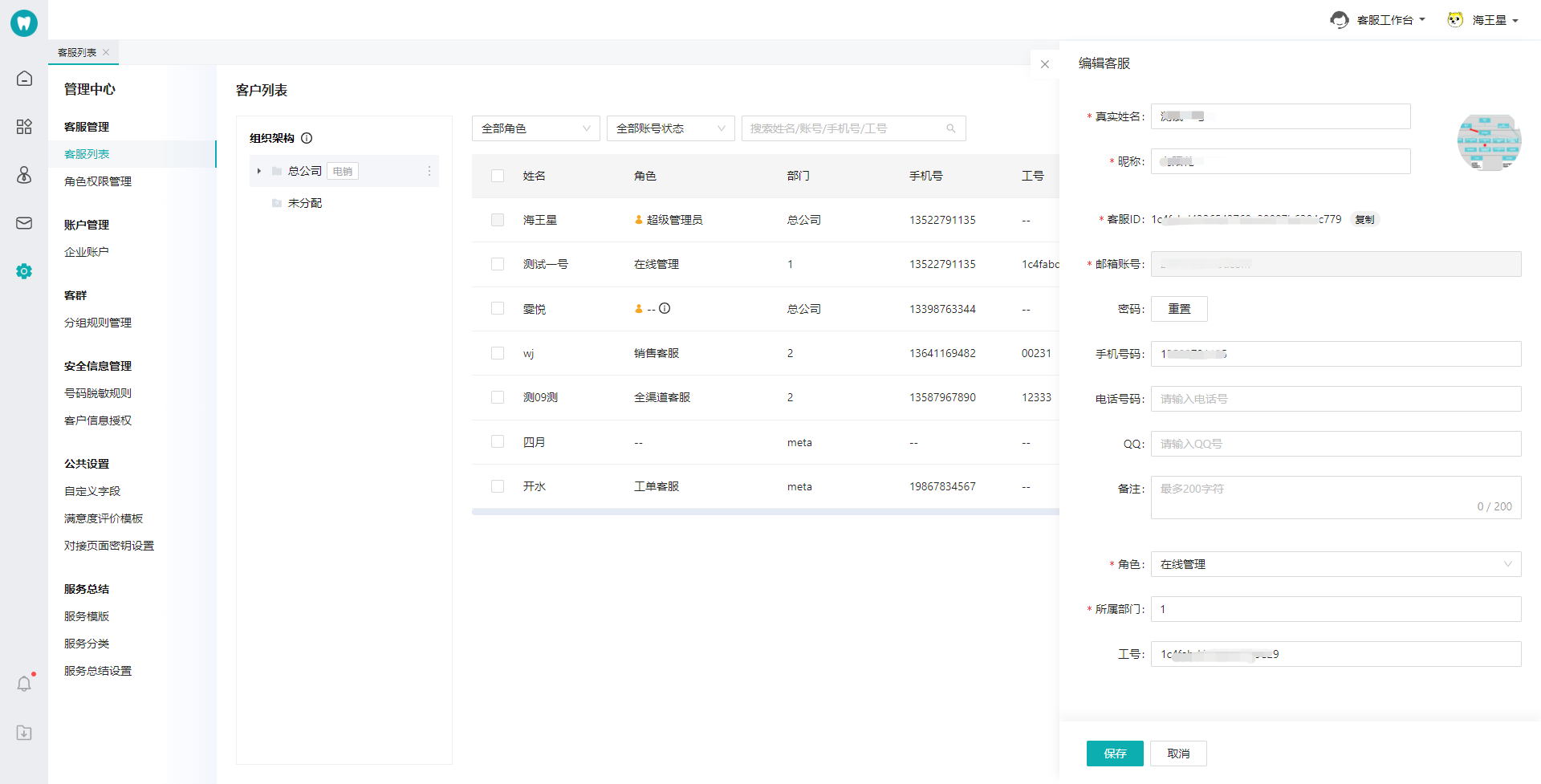Focus the 手机号码 input field

1336,354
